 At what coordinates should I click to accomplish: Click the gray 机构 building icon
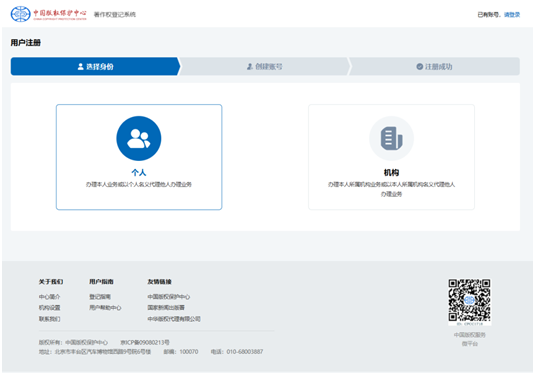(391, 138)
